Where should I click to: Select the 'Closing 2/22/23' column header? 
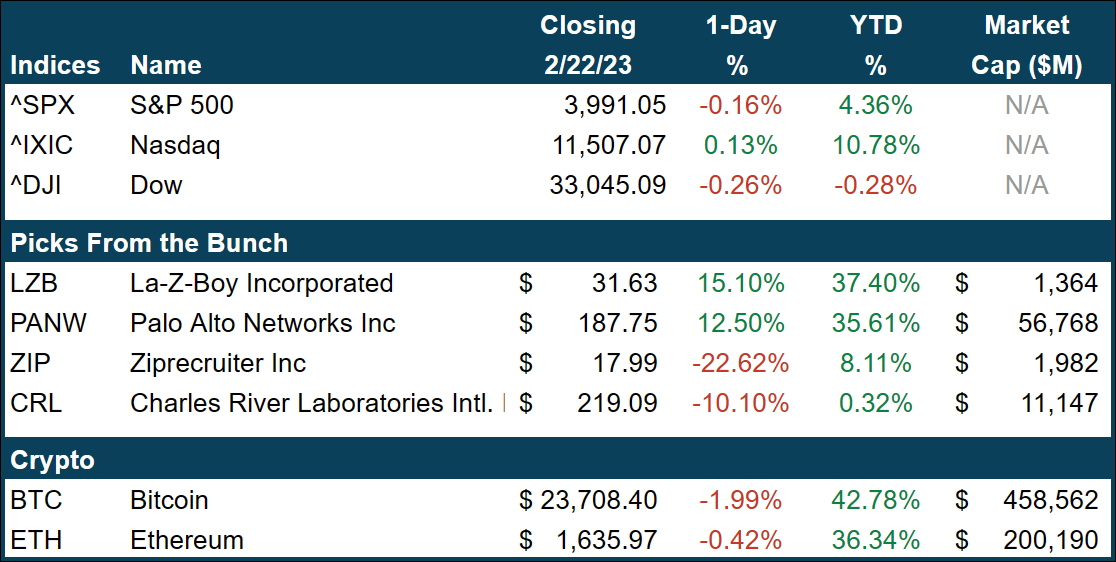[588, 45]
